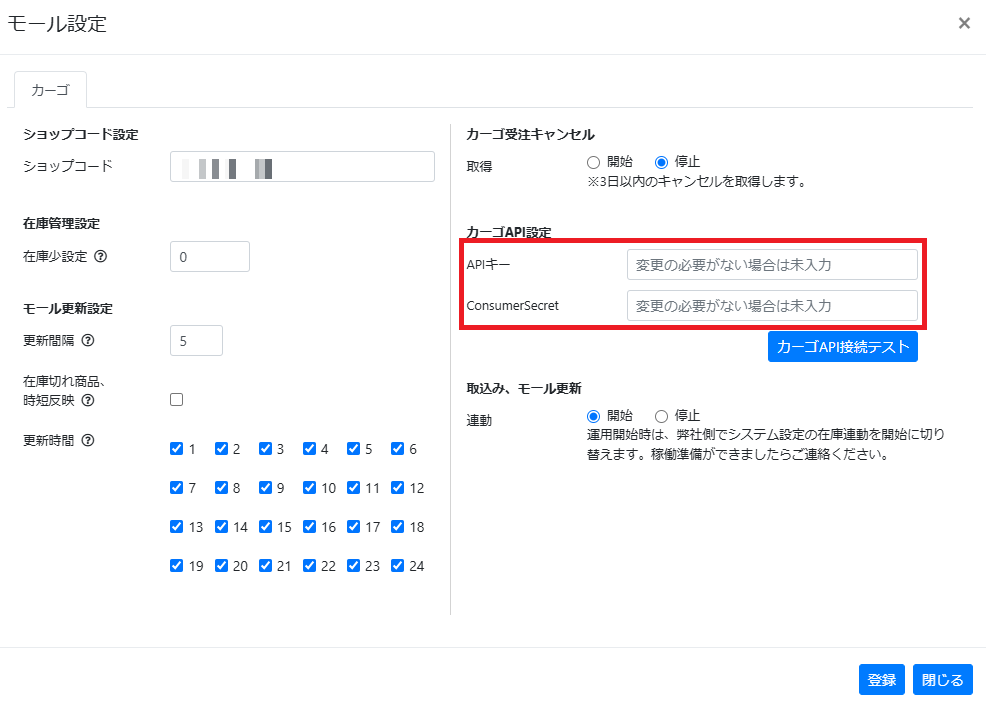Uncheck update hour 9 checkbox
Viewport: 986px width, 707px height.
pyautogui.click(x=265, y=487)
